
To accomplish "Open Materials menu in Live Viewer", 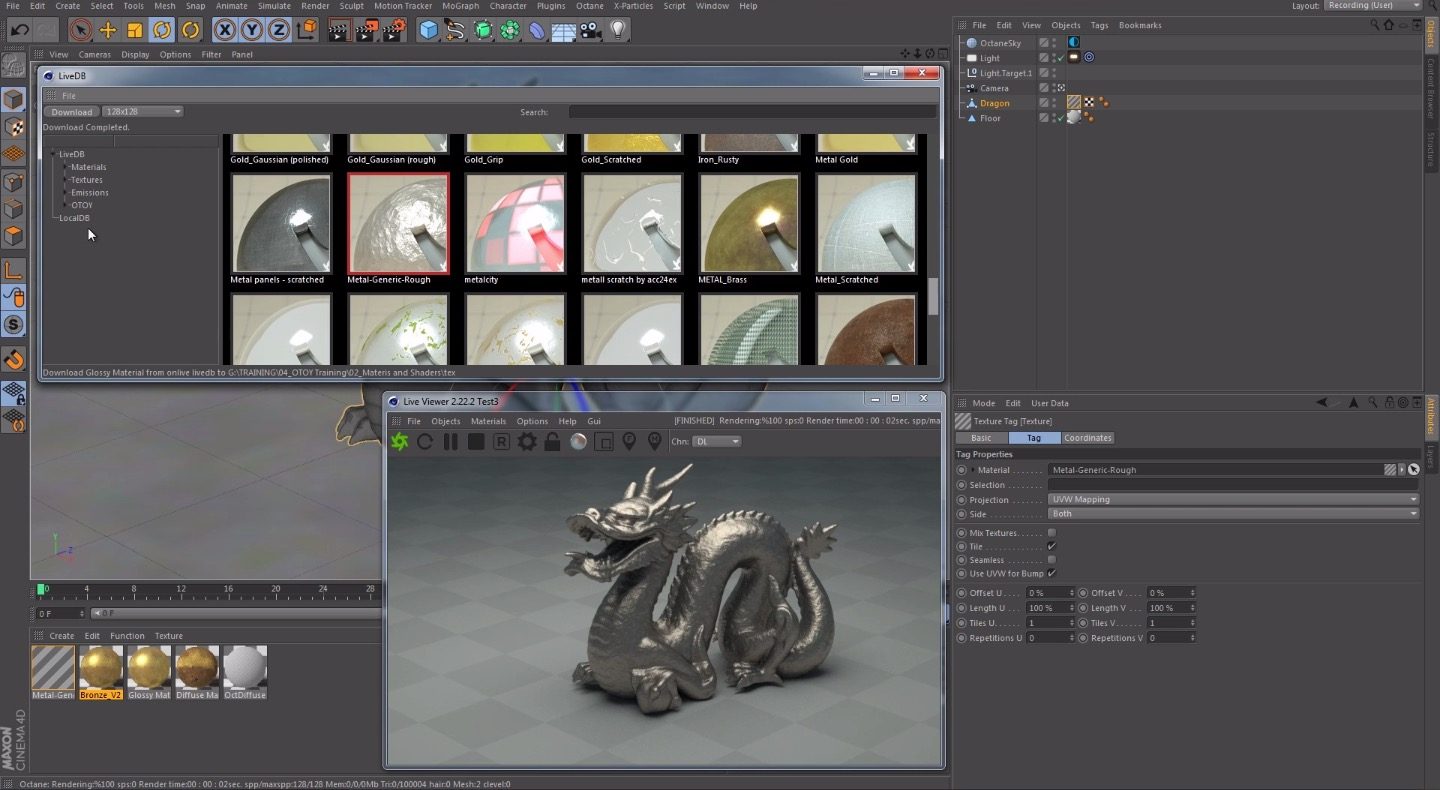I will 488,421.
